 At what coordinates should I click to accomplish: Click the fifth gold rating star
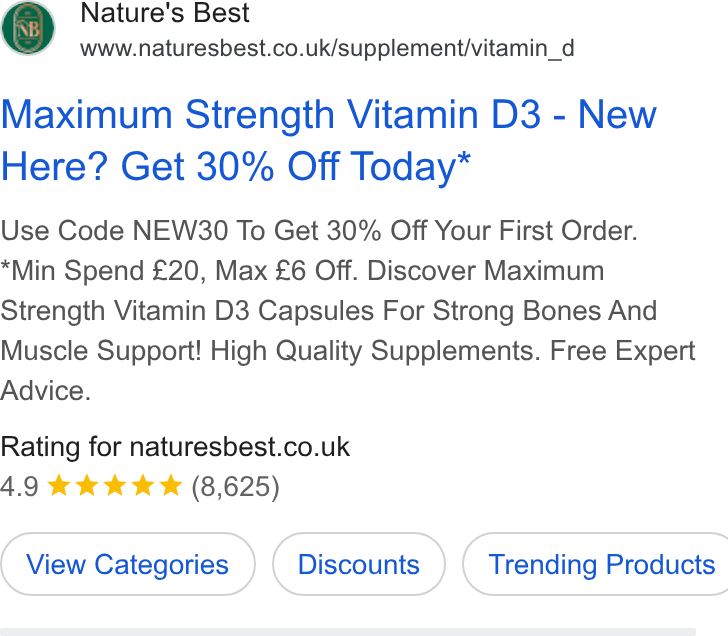pos(171,485)
